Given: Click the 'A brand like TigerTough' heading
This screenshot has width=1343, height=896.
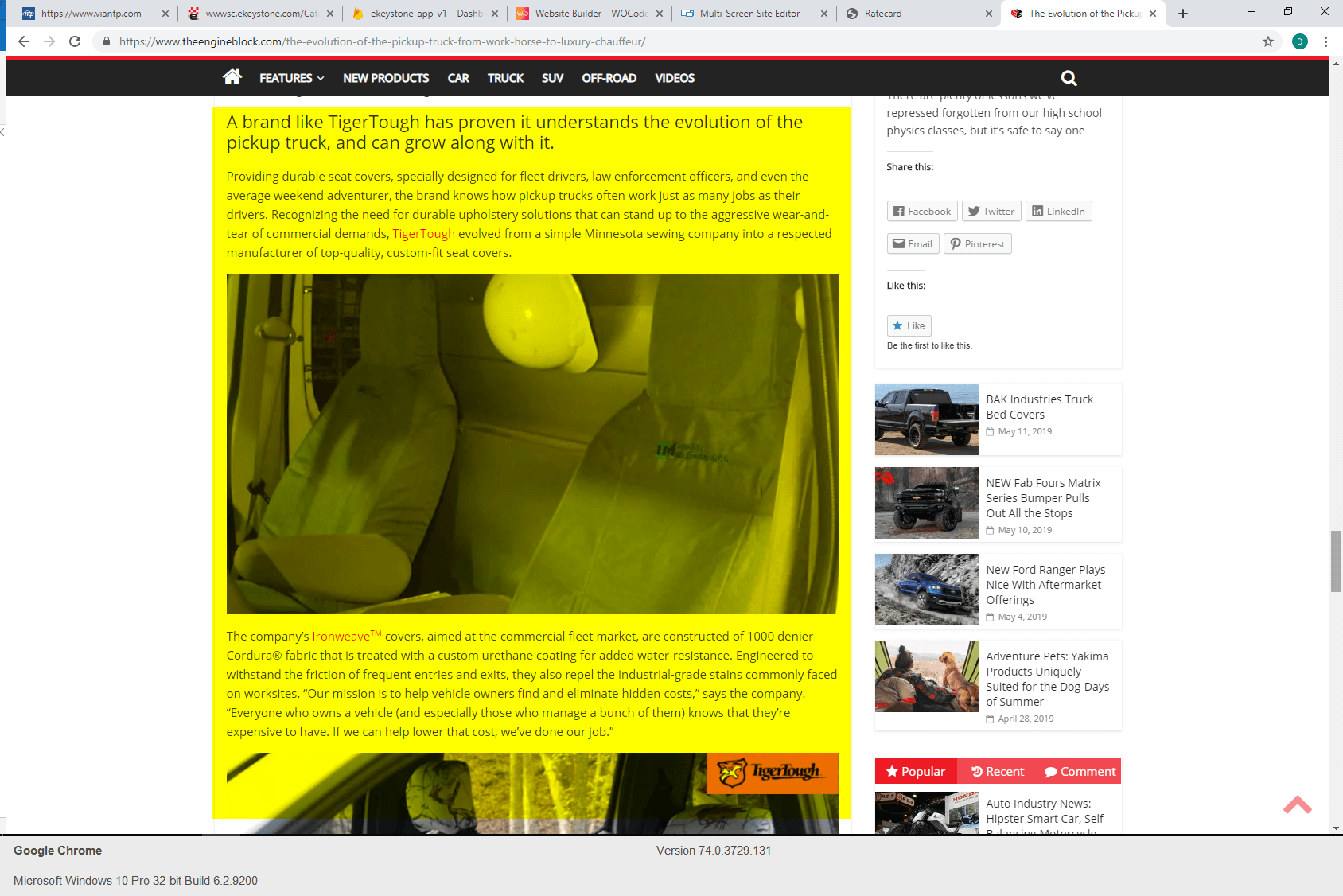Looking at the screenshot, I should (x=515, y=132).
